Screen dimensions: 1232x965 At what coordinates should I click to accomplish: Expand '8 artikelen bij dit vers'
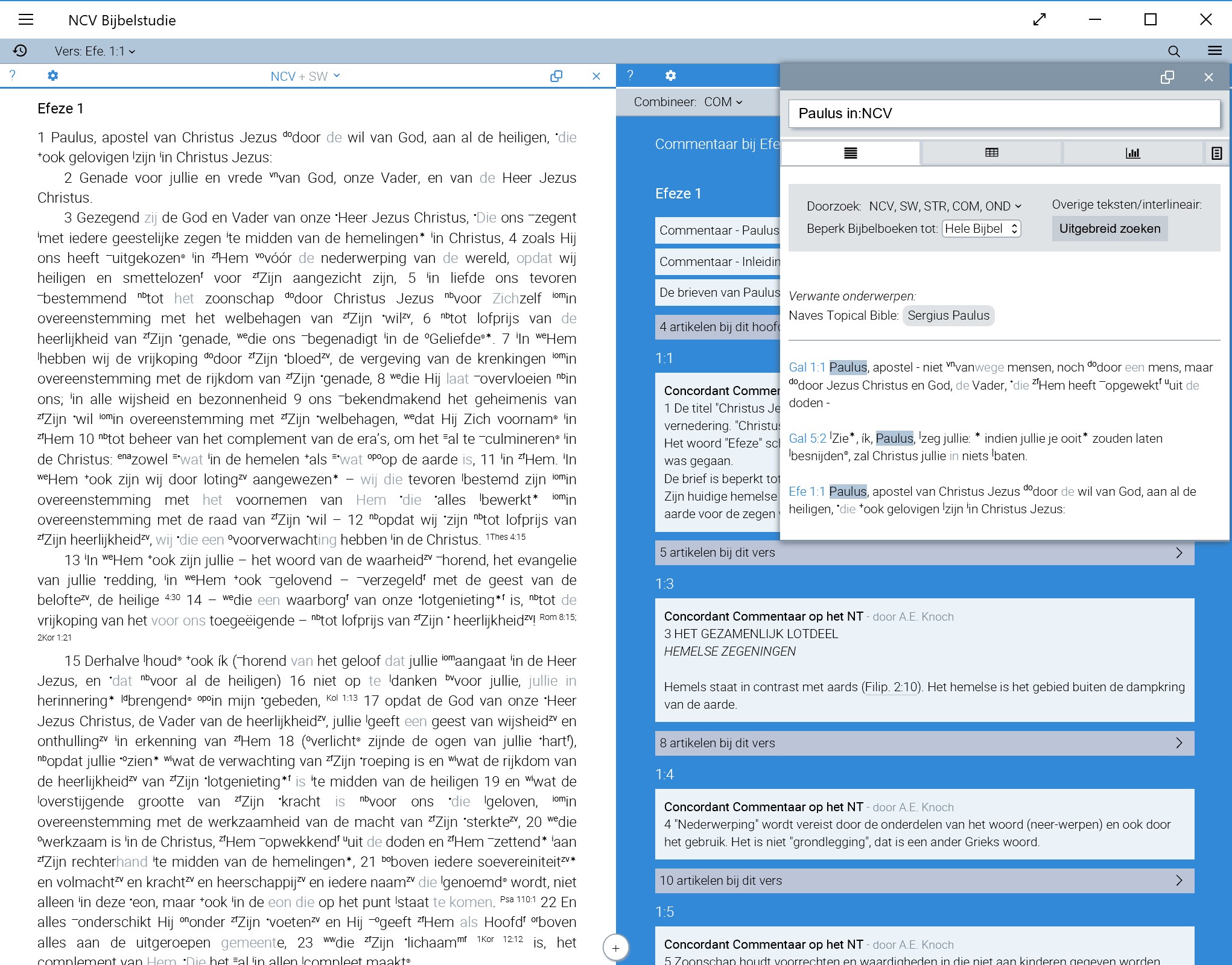tap(924, 743)
